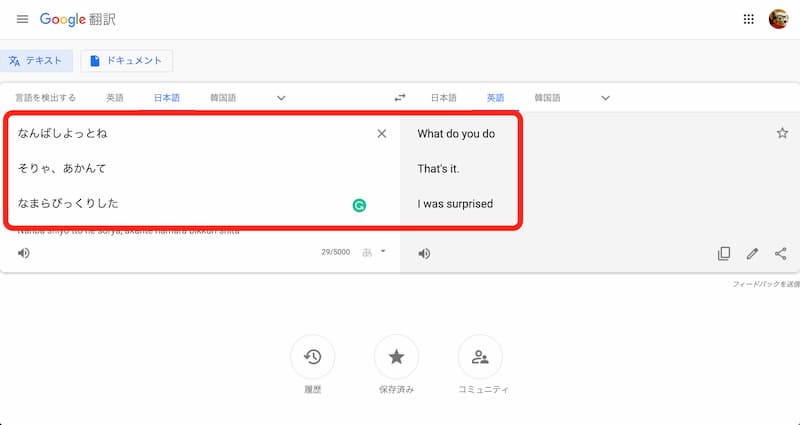This screenshot has width=800, height=425.
Task: Listen to the translated text audio
Action: point(424,254)
